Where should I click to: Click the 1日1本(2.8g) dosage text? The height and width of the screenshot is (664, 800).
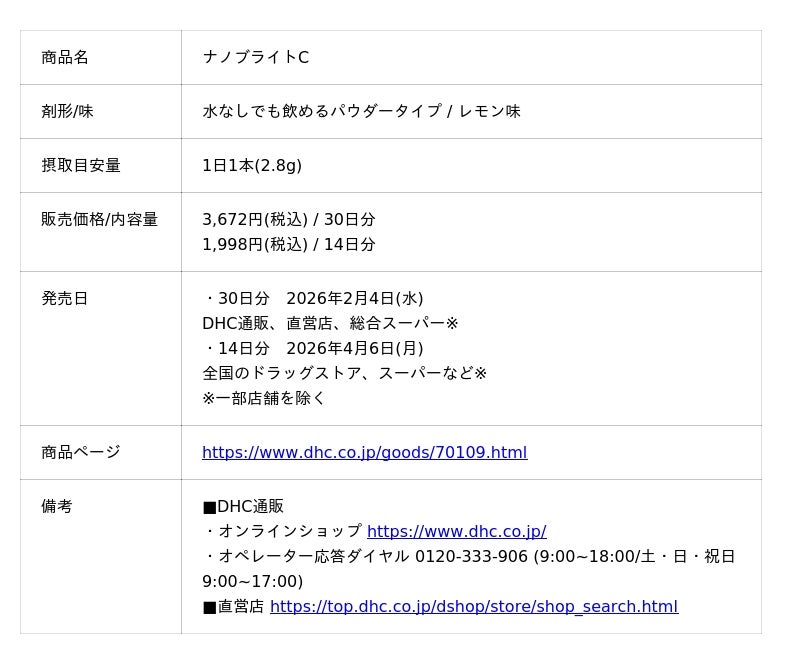[252, 166]
